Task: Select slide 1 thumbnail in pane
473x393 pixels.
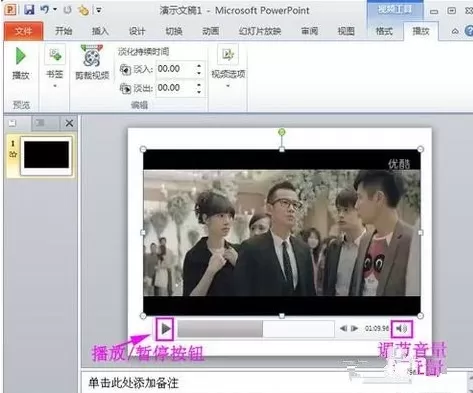Action: pos(46,155)
